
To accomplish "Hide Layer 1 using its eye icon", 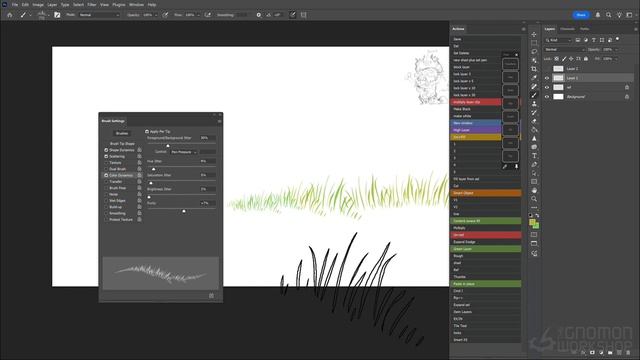I will pos(547,78).
